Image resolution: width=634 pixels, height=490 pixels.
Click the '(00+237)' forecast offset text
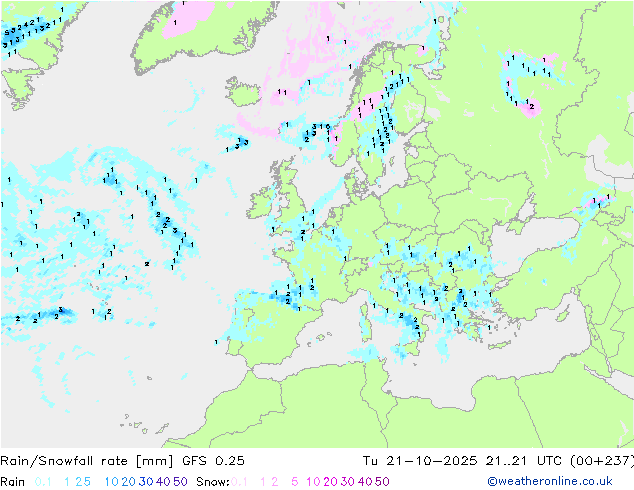(602, 461)
